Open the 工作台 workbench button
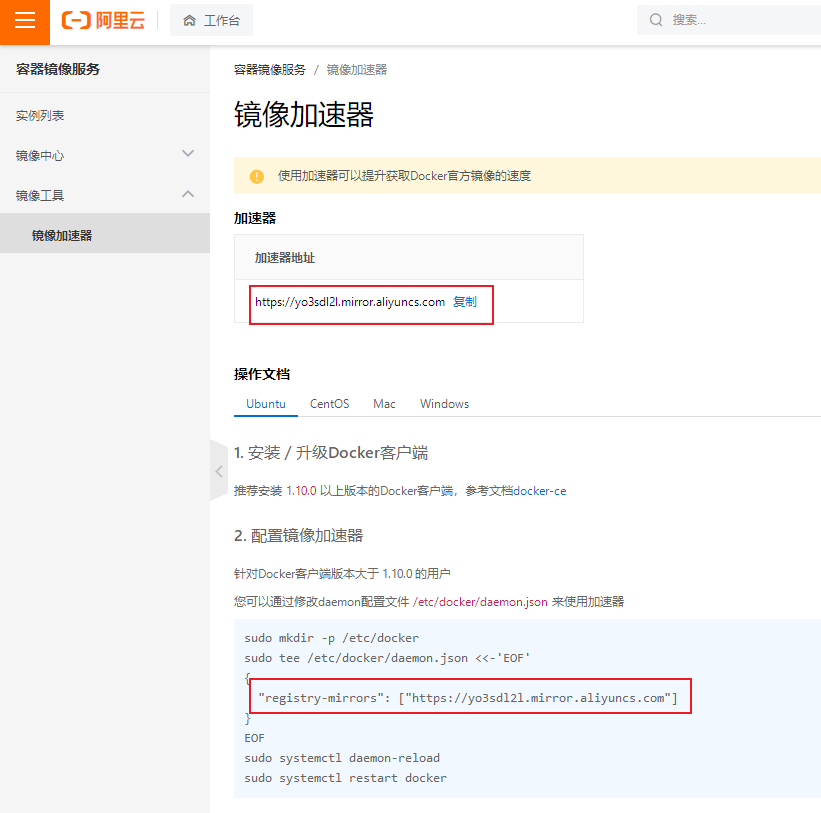Screen dimensions: 821x813 [211, 20]
